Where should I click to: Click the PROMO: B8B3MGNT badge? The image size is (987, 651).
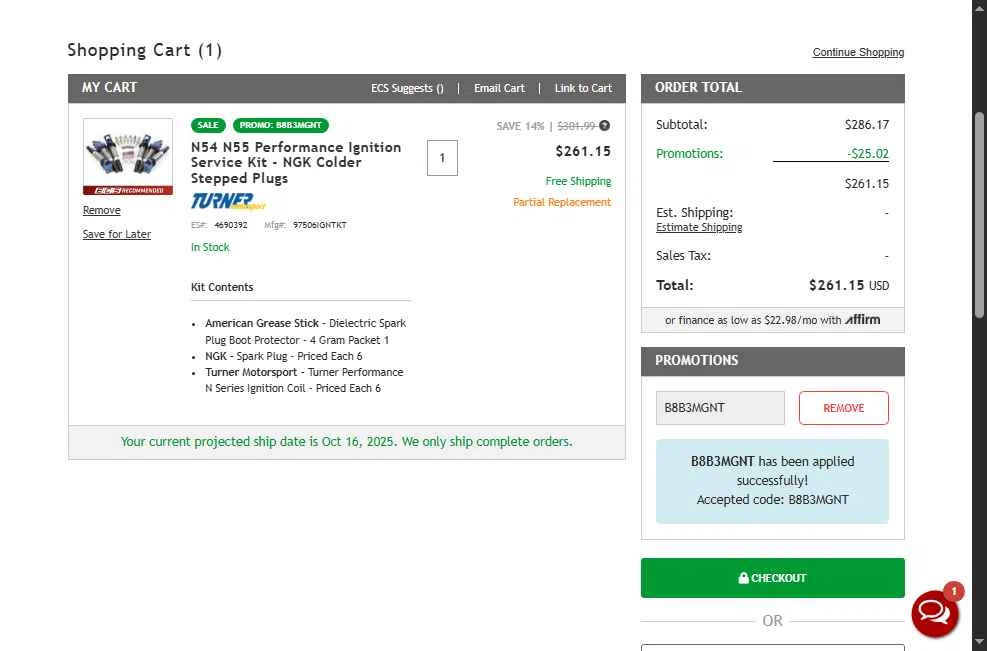tap(281, 125)
